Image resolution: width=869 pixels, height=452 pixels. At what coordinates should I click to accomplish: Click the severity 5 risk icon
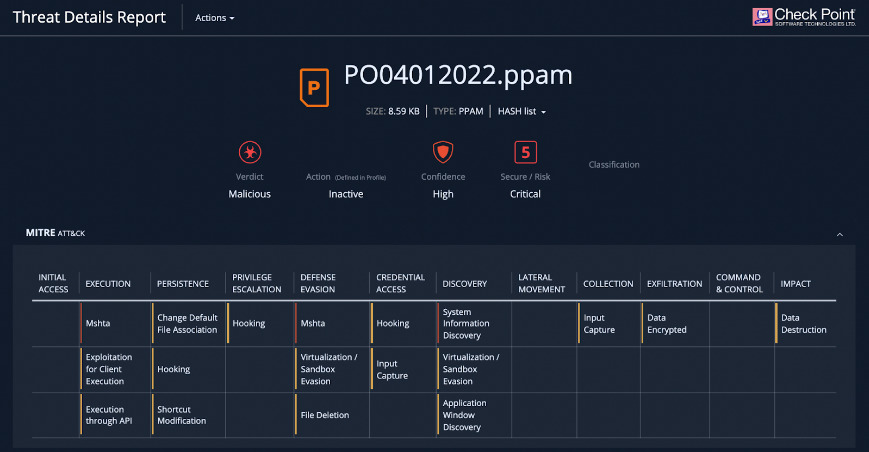[x=525, y=152]
